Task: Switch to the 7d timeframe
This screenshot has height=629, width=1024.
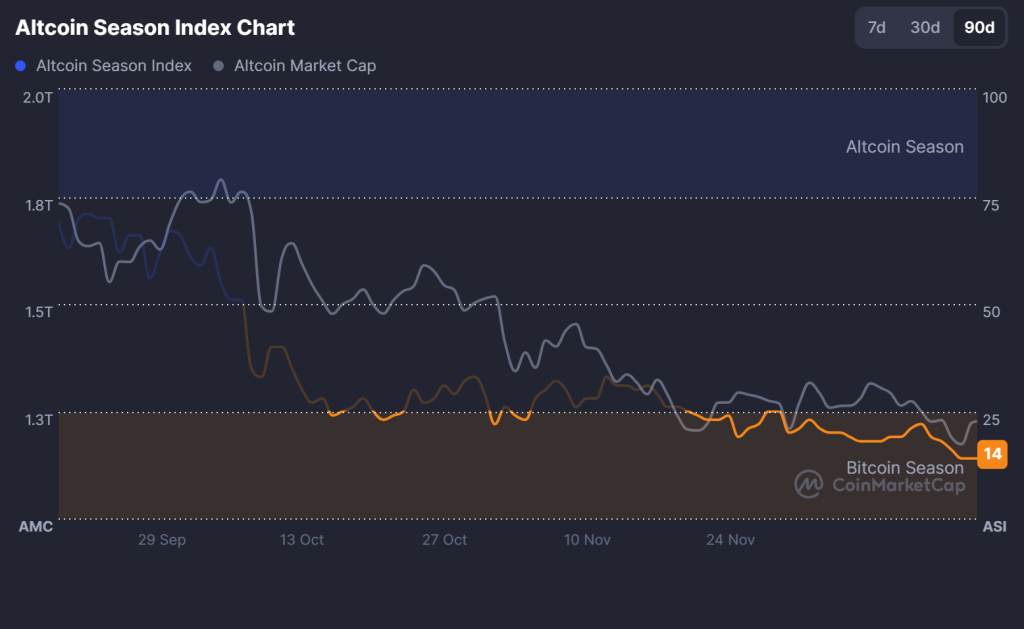Action: point(876,28)
